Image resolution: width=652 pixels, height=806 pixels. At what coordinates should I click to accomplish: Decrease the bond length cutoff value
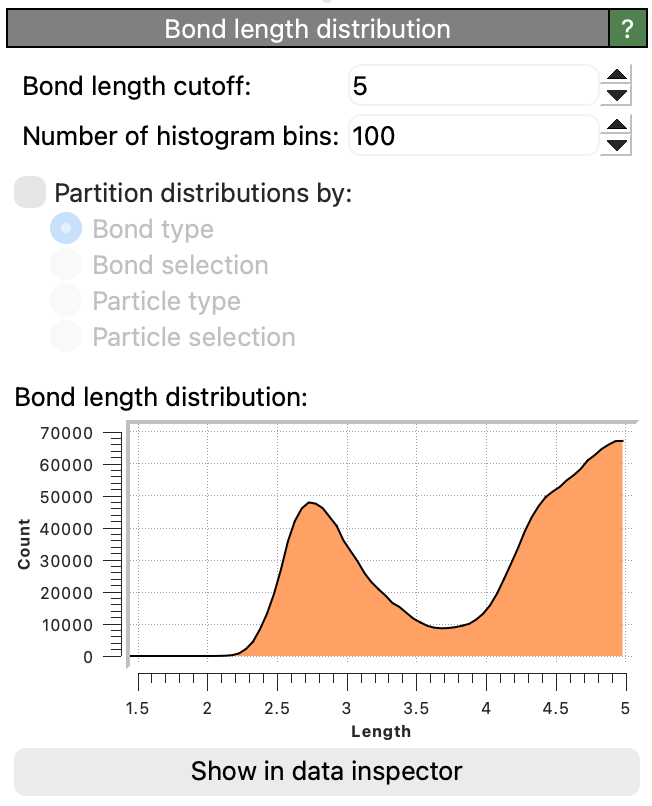coord(618,95)
